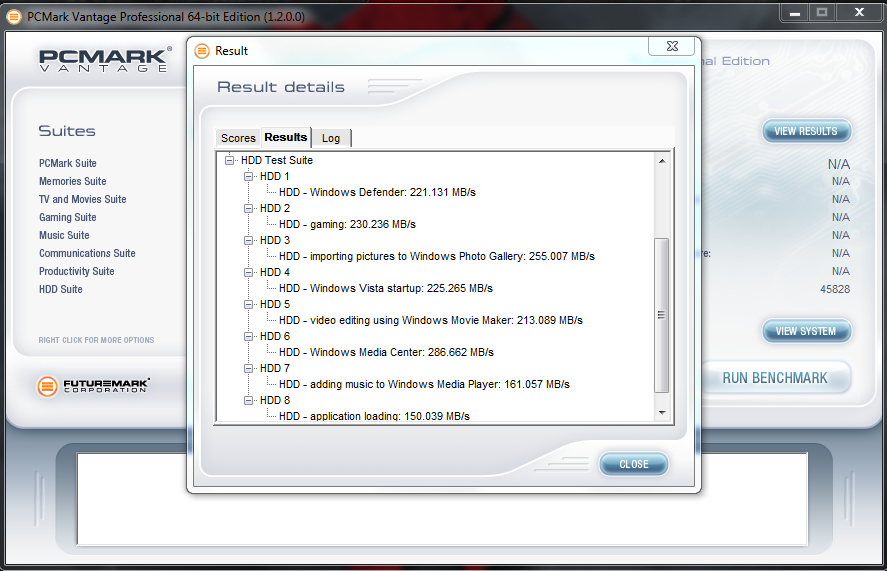Collapse the HDD 8 node
This screenshot has height=571, width=887.
pyautogui.click(x=248, y=400)
